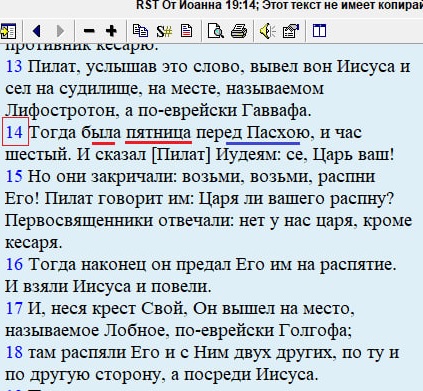Click the speaker read-aloud icon

pyautogui.click(x=268, y=31)
